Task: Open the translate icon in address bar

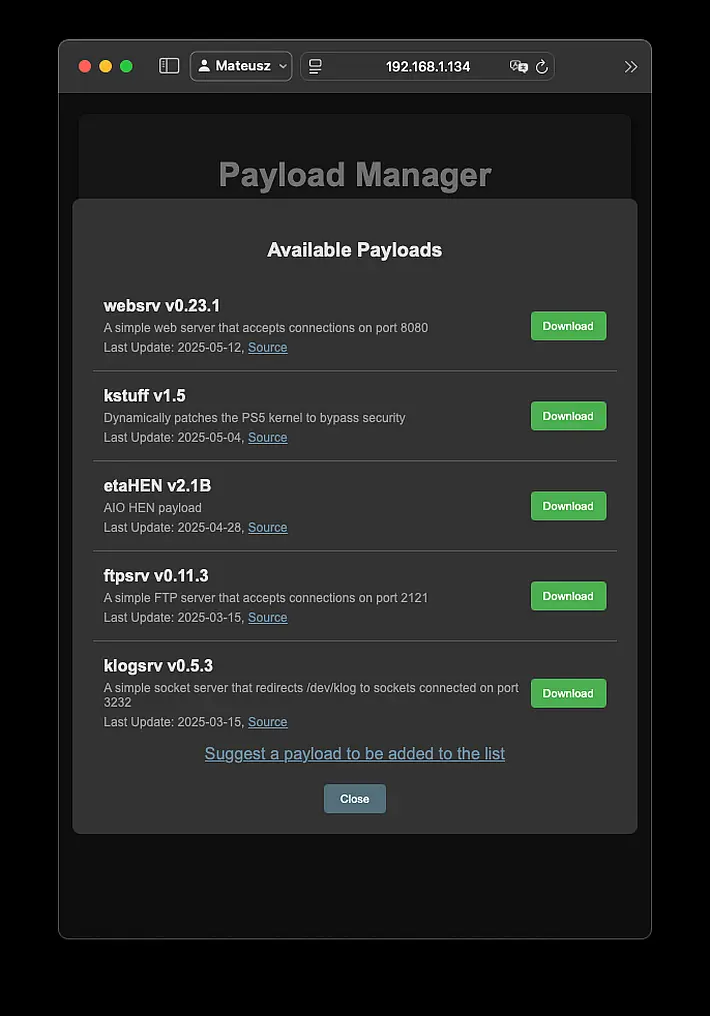Action: [x=518, y=66]
